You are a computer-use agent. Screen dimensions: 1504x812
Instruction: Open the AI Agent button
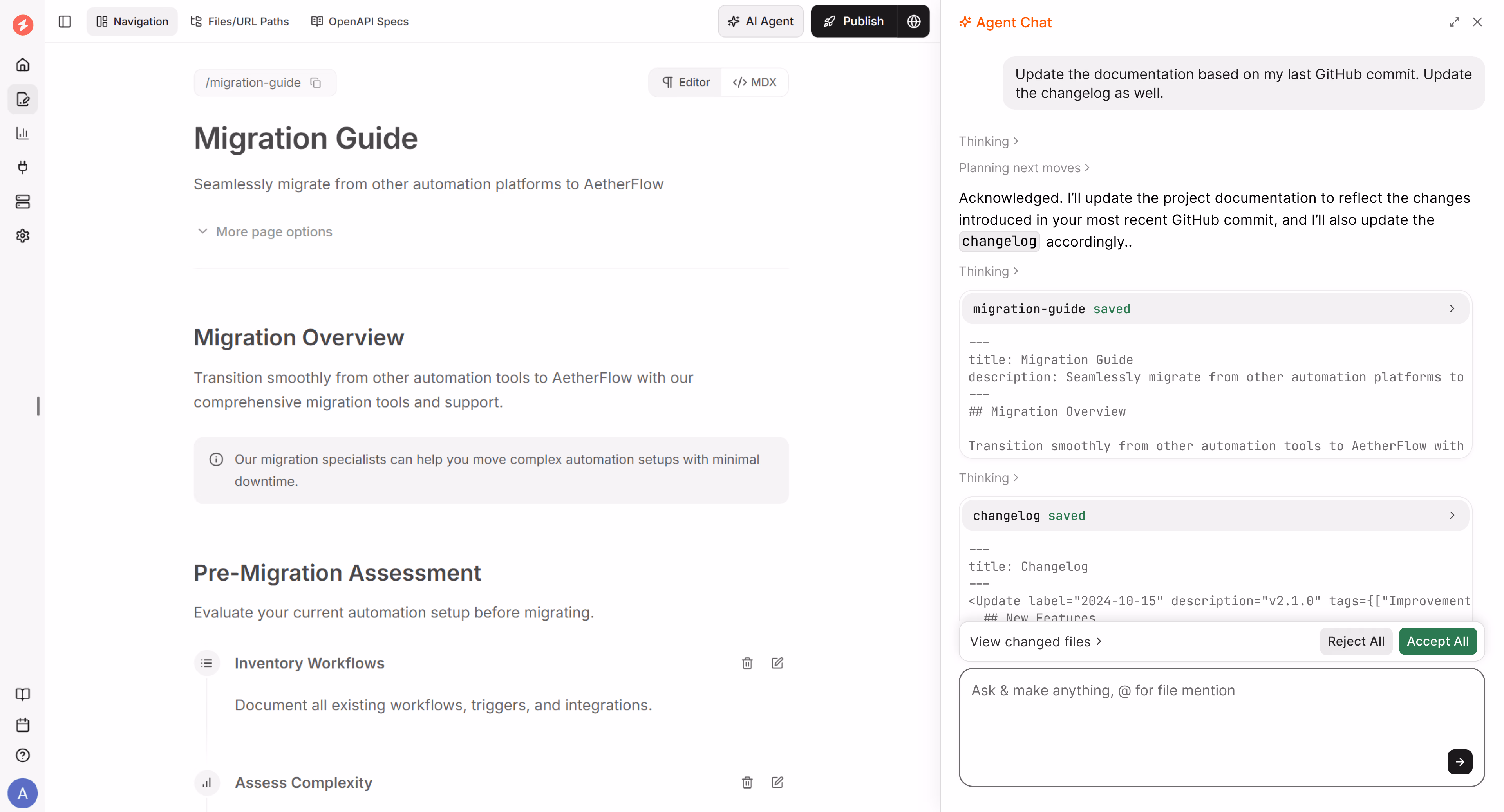point(760,22)
